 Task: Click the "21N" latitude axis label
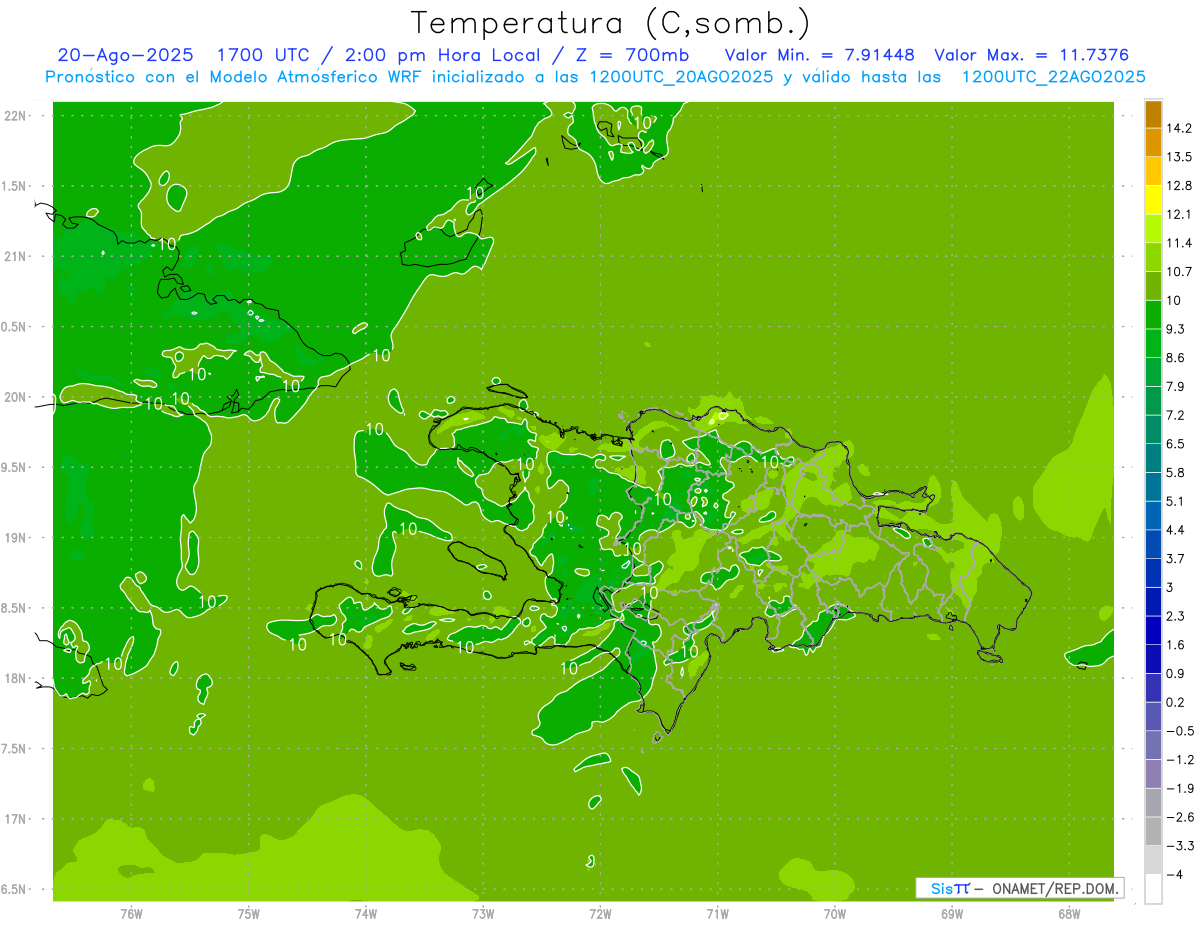pyautogui.click(x=16, y=256)
